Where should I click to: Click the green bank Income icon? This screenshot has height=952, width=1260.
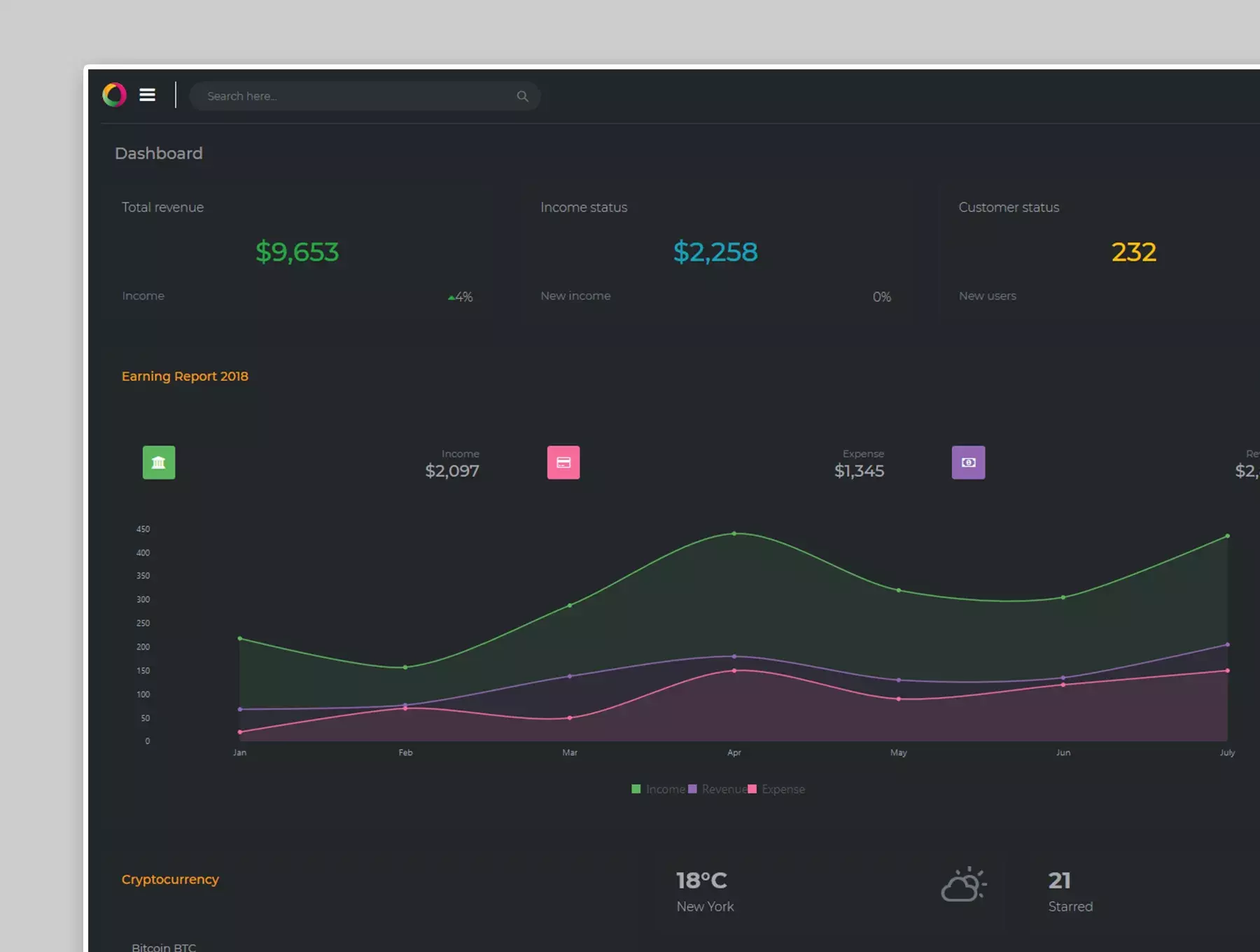(159, 462)
